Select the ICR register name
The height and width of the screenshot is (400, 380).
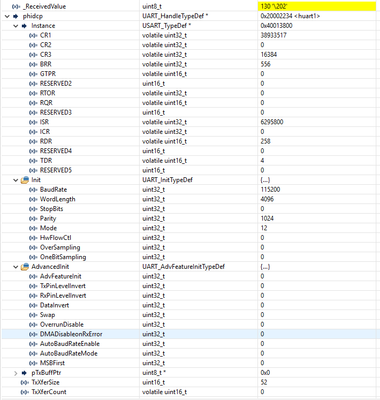45,132
